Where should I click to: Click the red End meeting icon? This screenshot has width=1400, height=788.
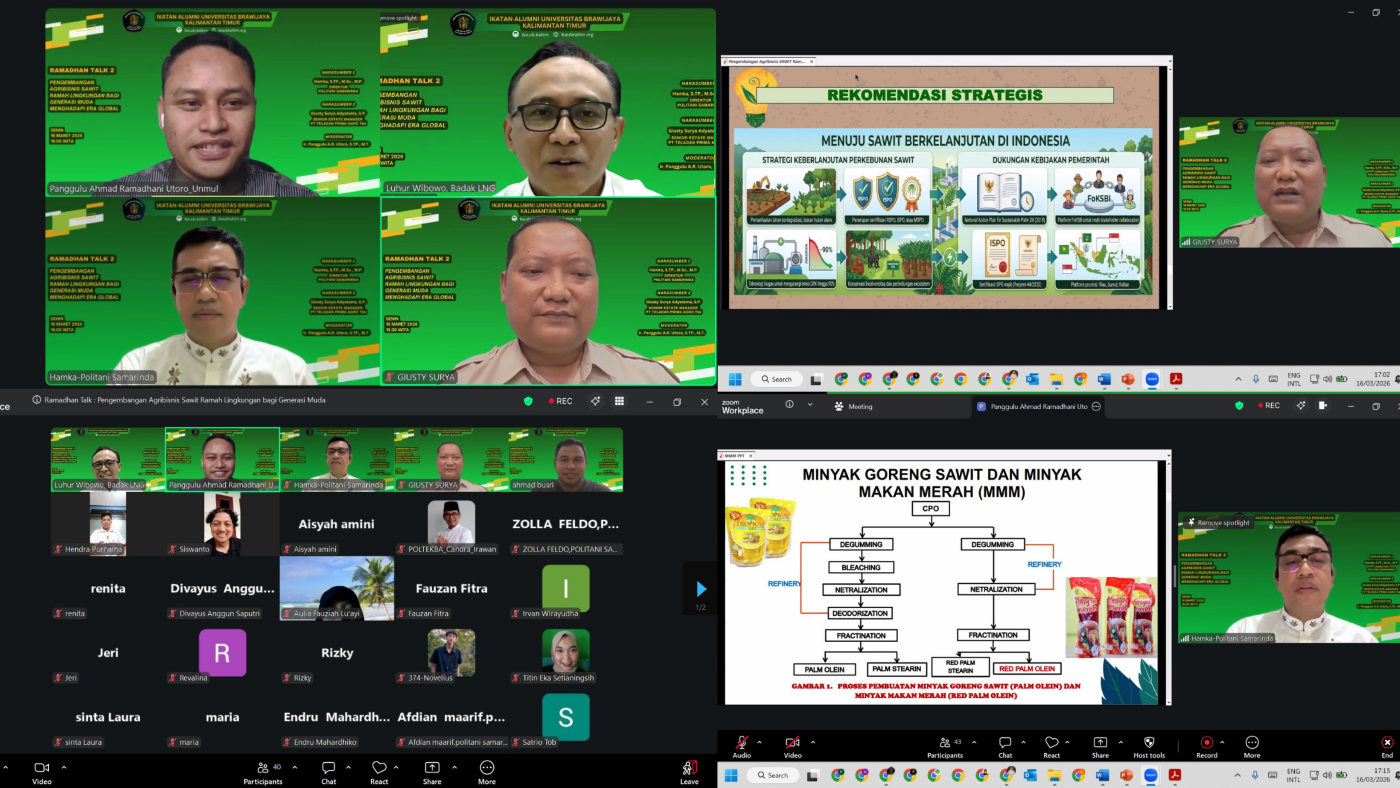1386,743
